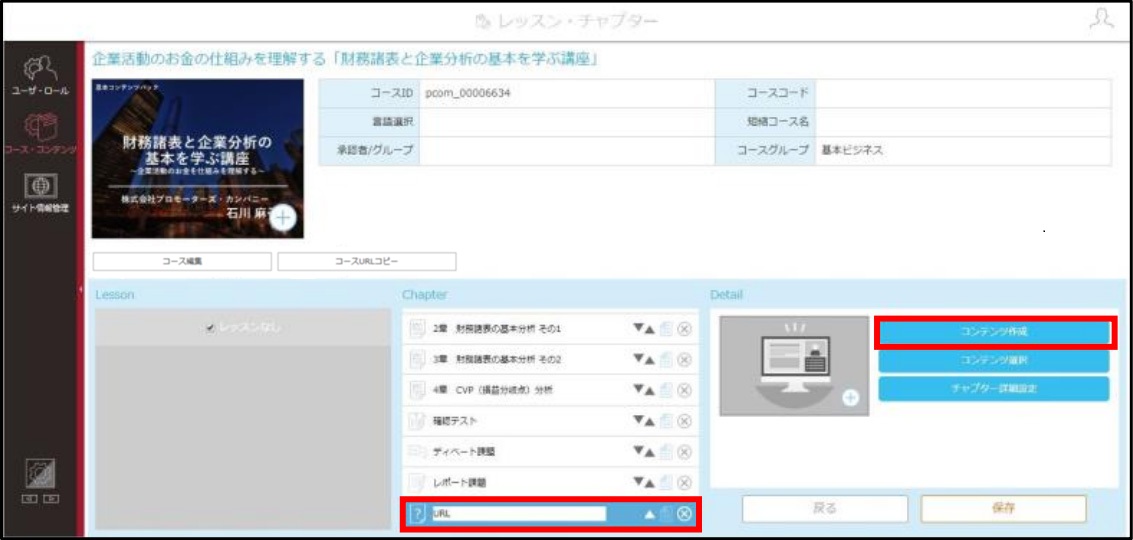Move the 4章 CVP chapter down
This screenshot has width=1133, height=540.
point(638,390)
